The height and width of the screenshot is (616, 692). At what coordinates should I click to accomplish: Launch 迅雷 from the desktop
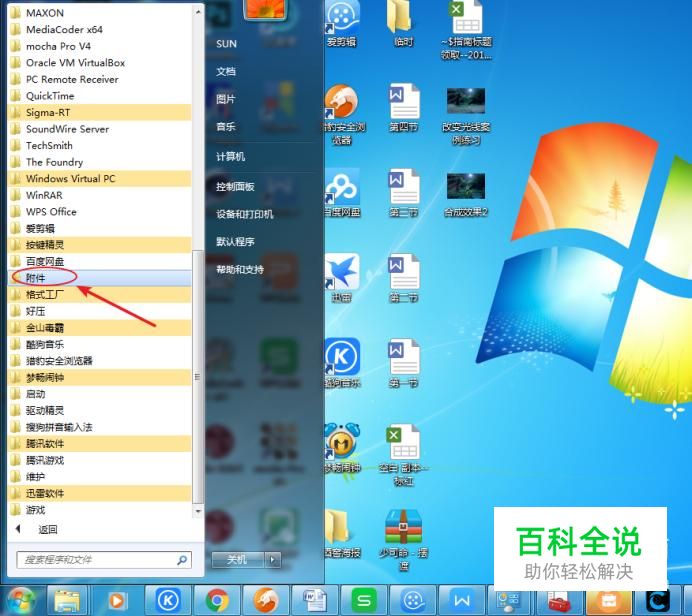[x=342, y=278]
